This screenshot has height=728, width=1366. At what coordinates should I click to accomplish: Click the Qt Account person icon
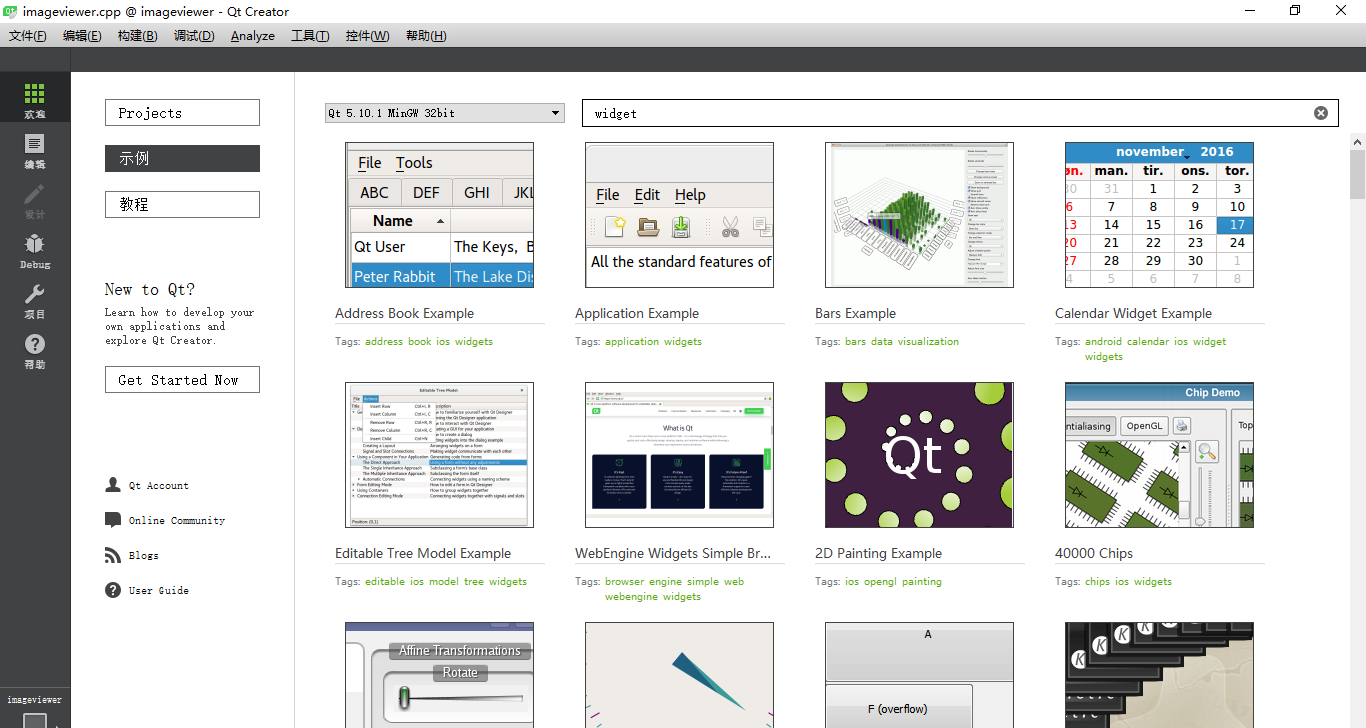click(113, 485)
